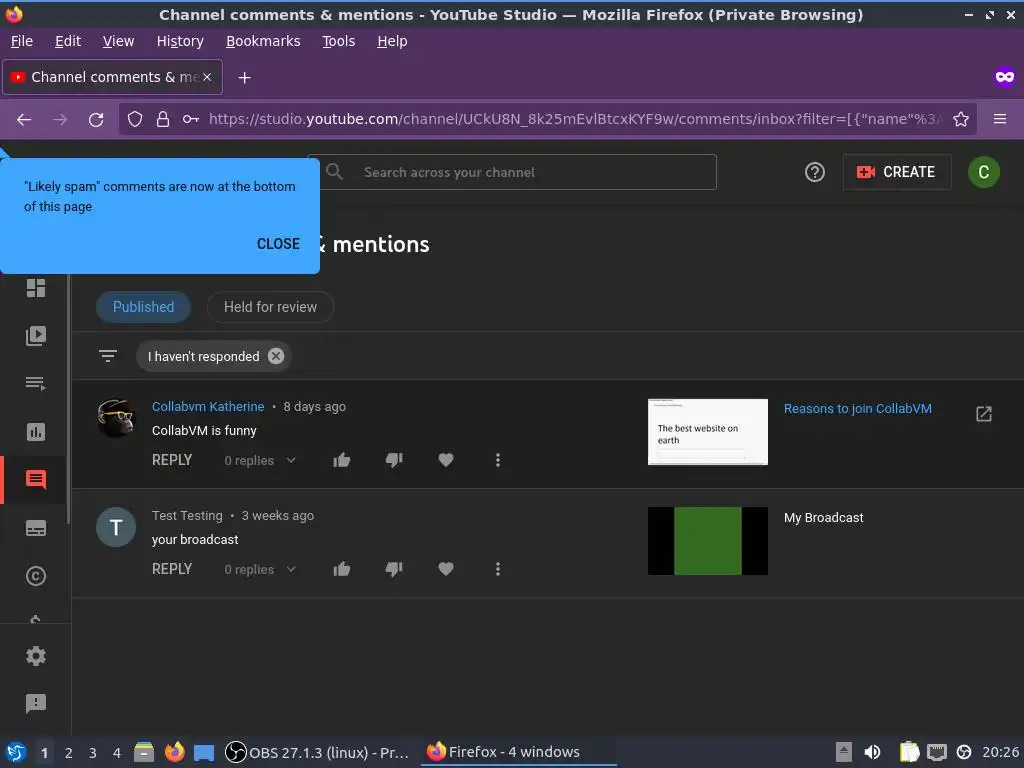Viewport: 1024px width, 768px height.
Task: Click the Test Testing commenter name
Action: (187, 515)
